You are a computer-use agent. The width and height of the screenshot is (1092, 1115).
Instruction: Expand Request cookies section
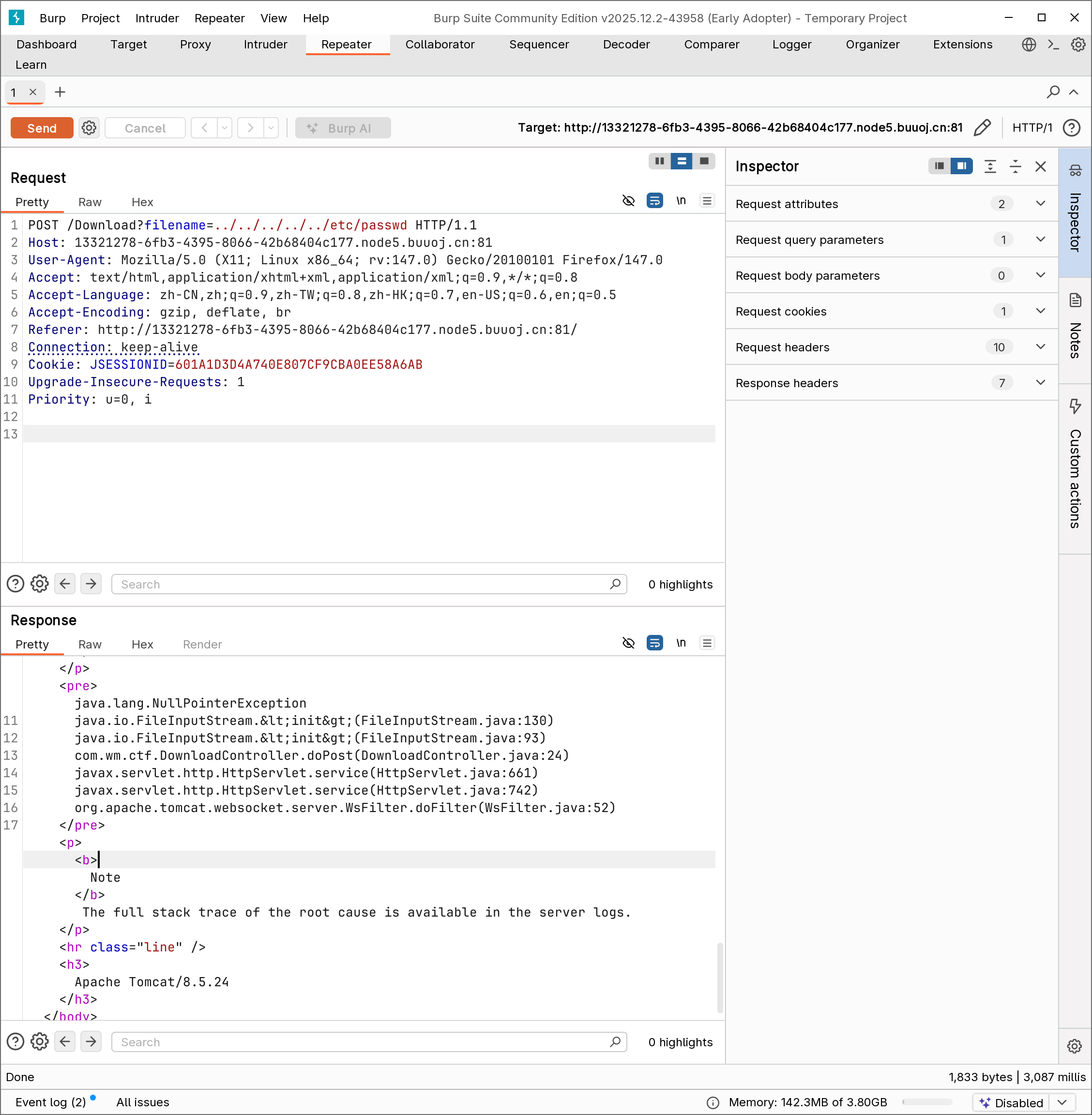click(x=1040, y=311)
